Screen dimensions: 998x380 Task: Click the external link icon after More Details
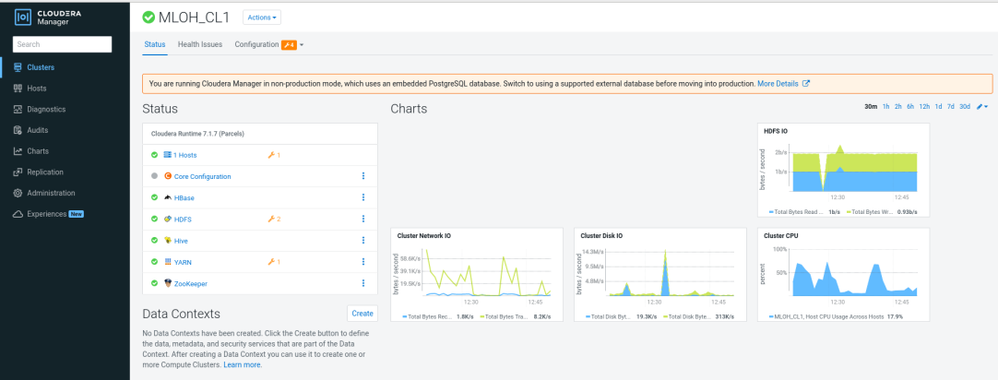coord(806,83)
